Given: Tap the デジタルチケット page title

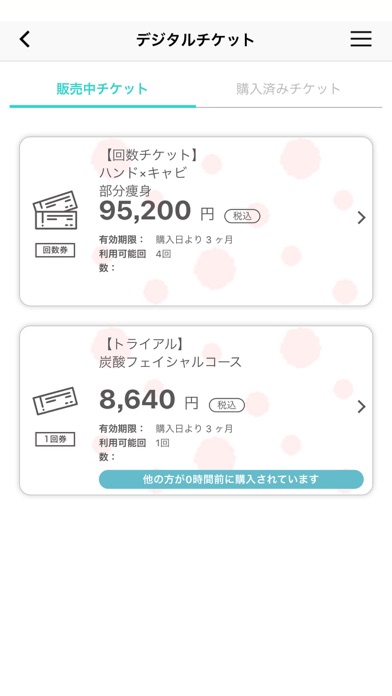Looking at the screenshot, I should coord(195,40).
